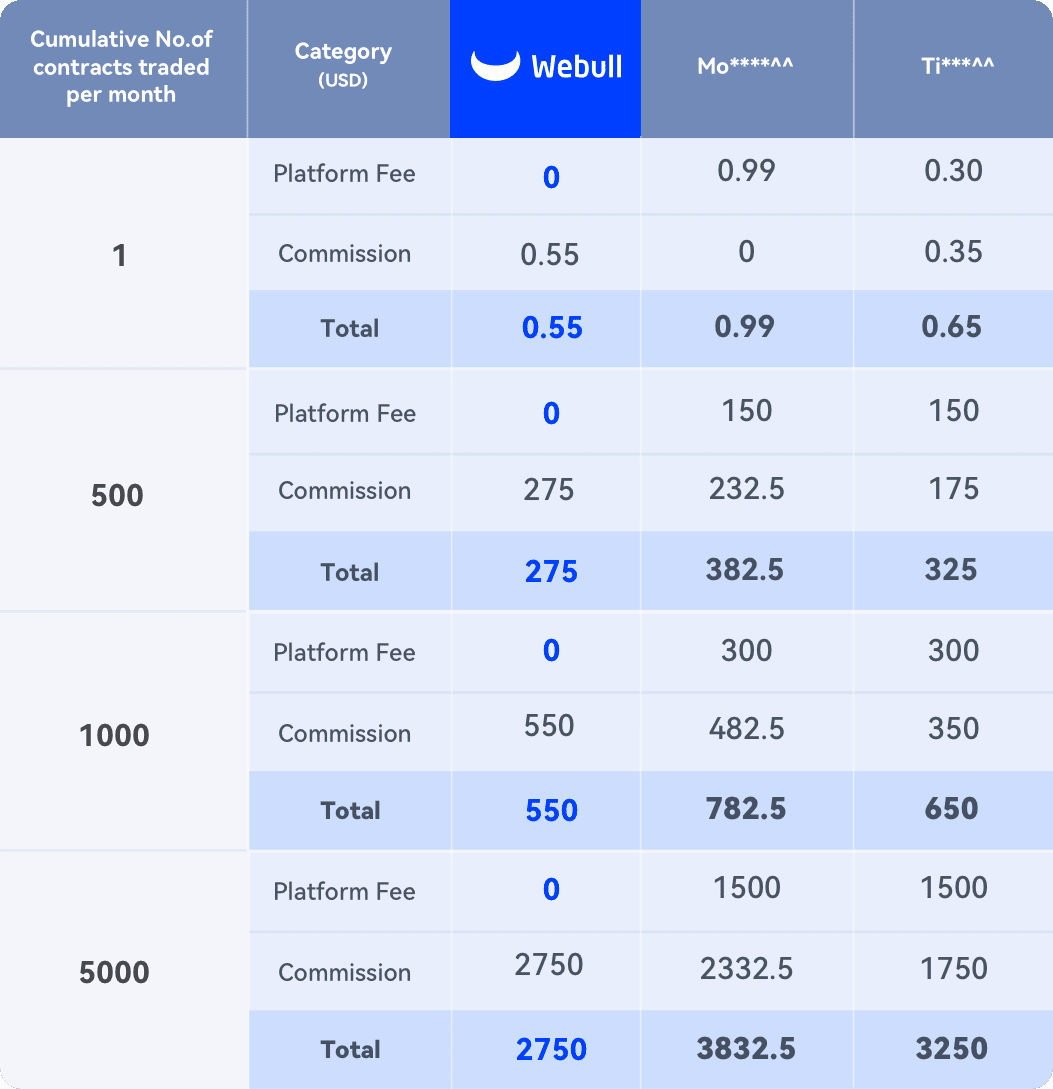Image resolution: width=1053 pixels, height=1089 pixels.
Task: Click the Category (USD) header cell
Action: pyautogui.click(x=343, y=65)
